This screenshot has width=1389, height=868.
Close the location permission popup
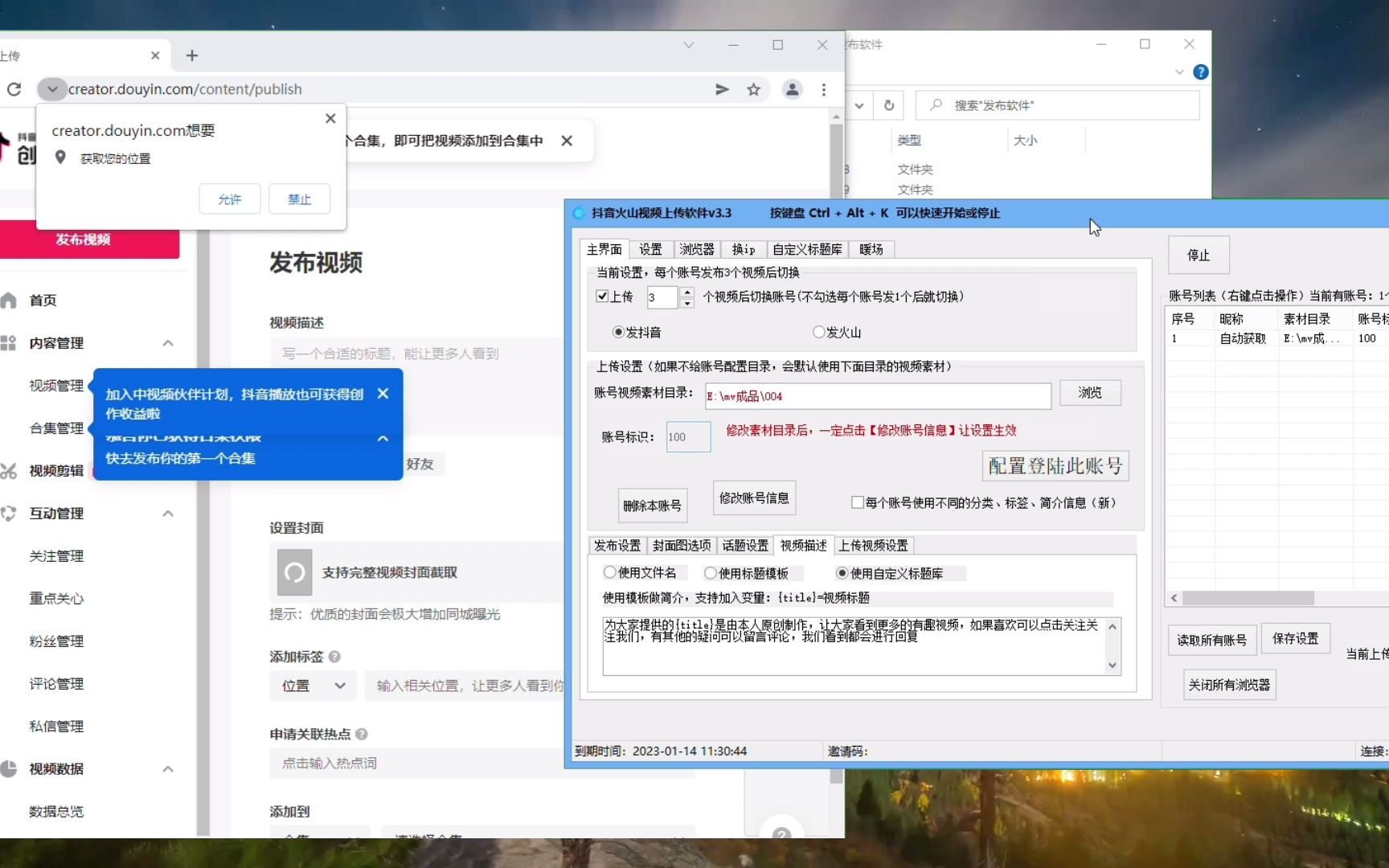(330, 118)
